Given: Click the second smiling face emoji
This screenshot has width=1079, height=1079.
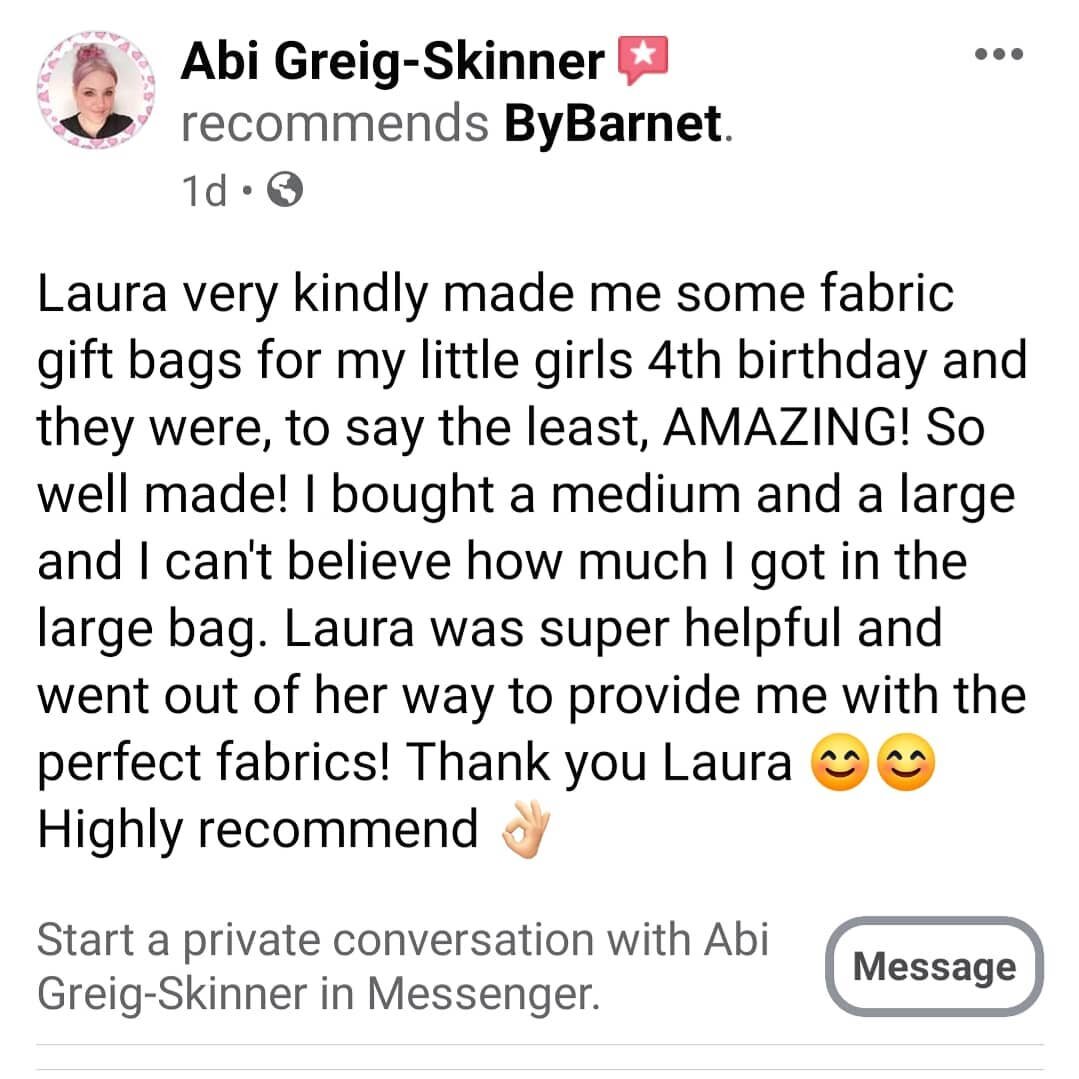Looking at the screenshot, I should point(906,762).
